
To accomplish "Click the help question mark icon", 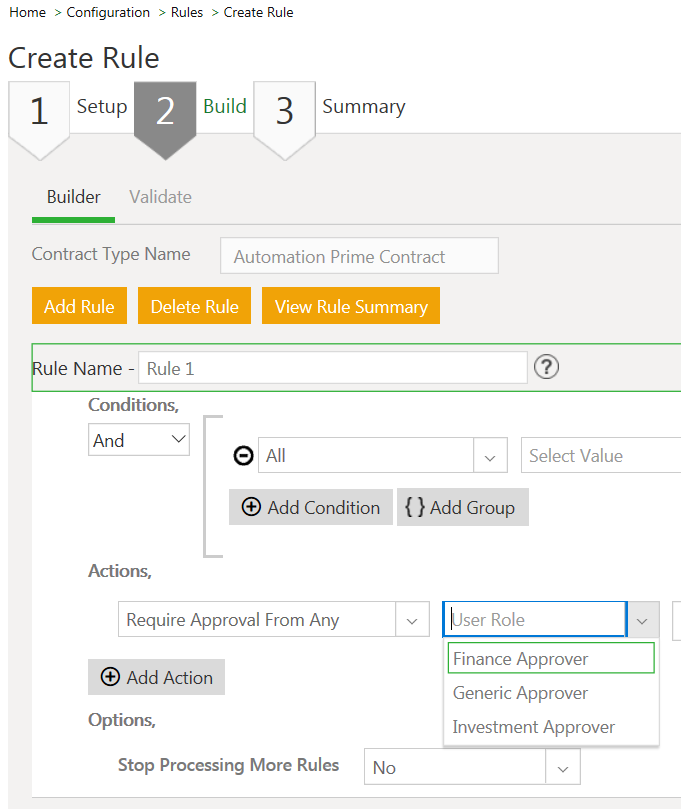I will [x=546, y=367].
